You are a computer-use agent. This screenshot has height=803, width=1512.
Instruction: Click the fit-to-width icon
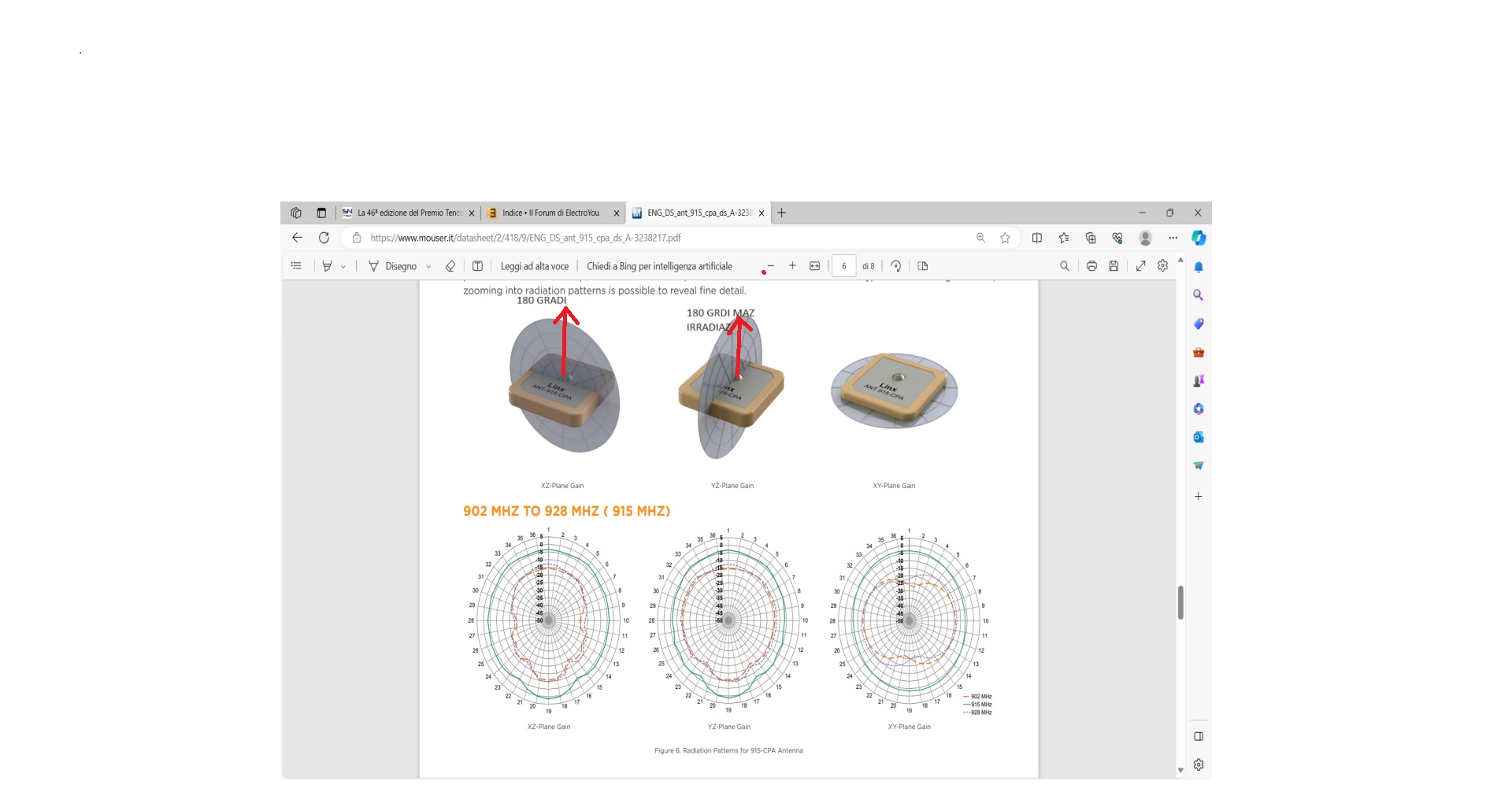coord(815,266)
